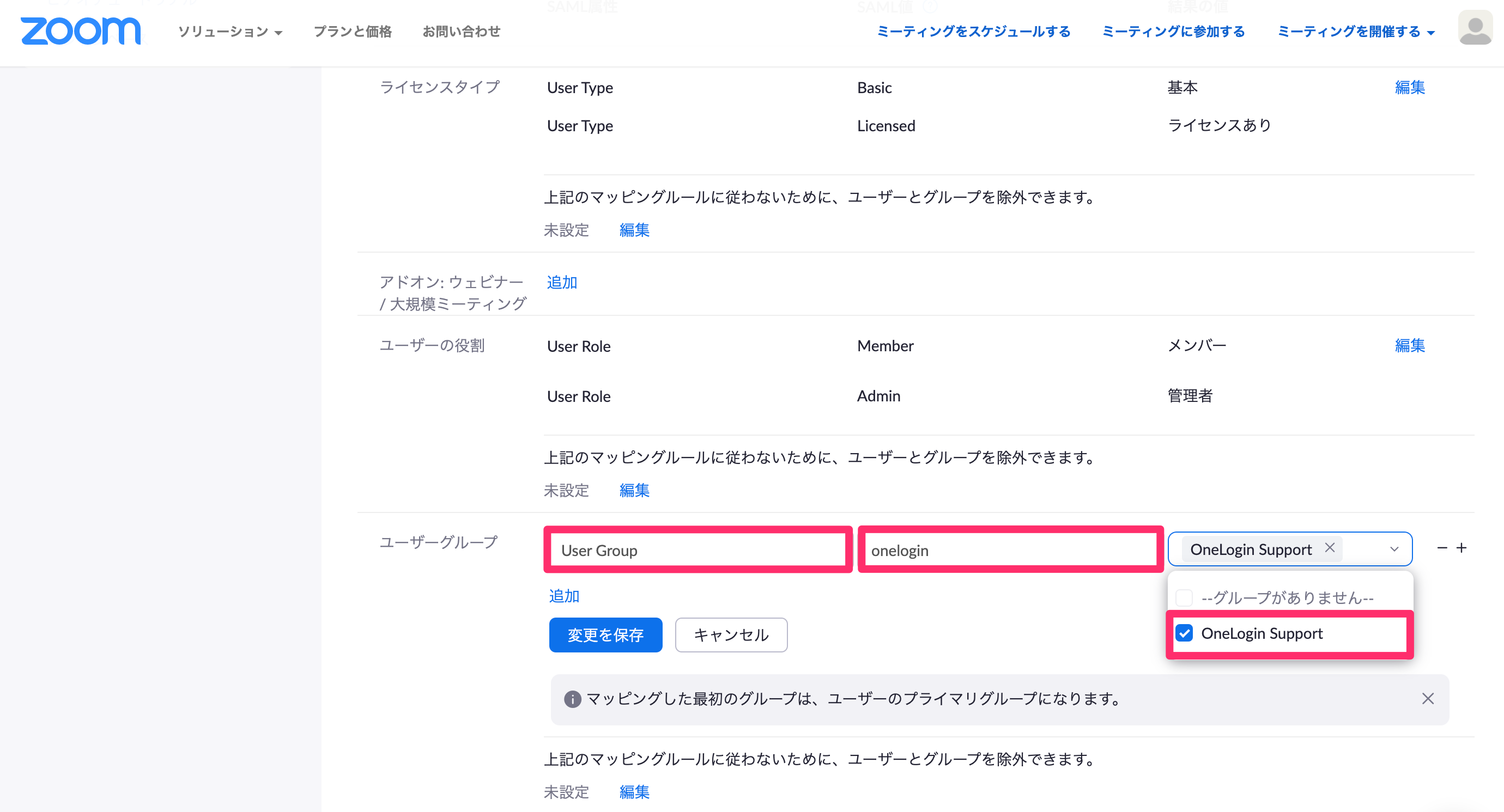Select the 基本 result value

[x=1182, y=88]
